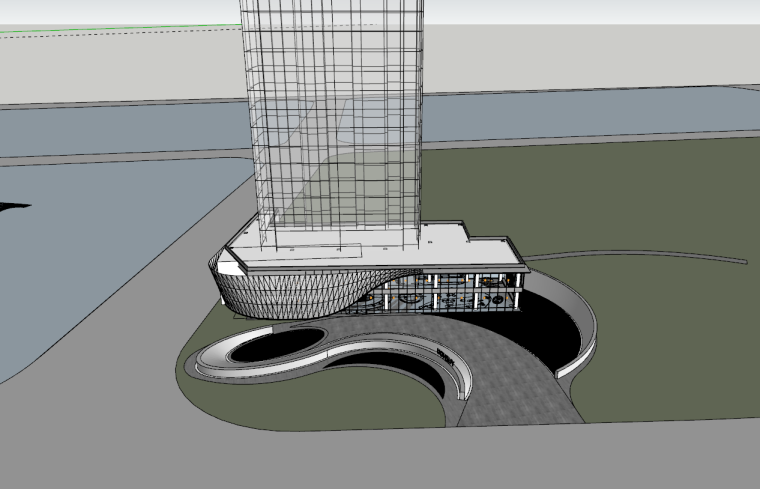Click the black shape at left edge
The height and width of the screenshot is (489, 760).
tap(12, 207)
